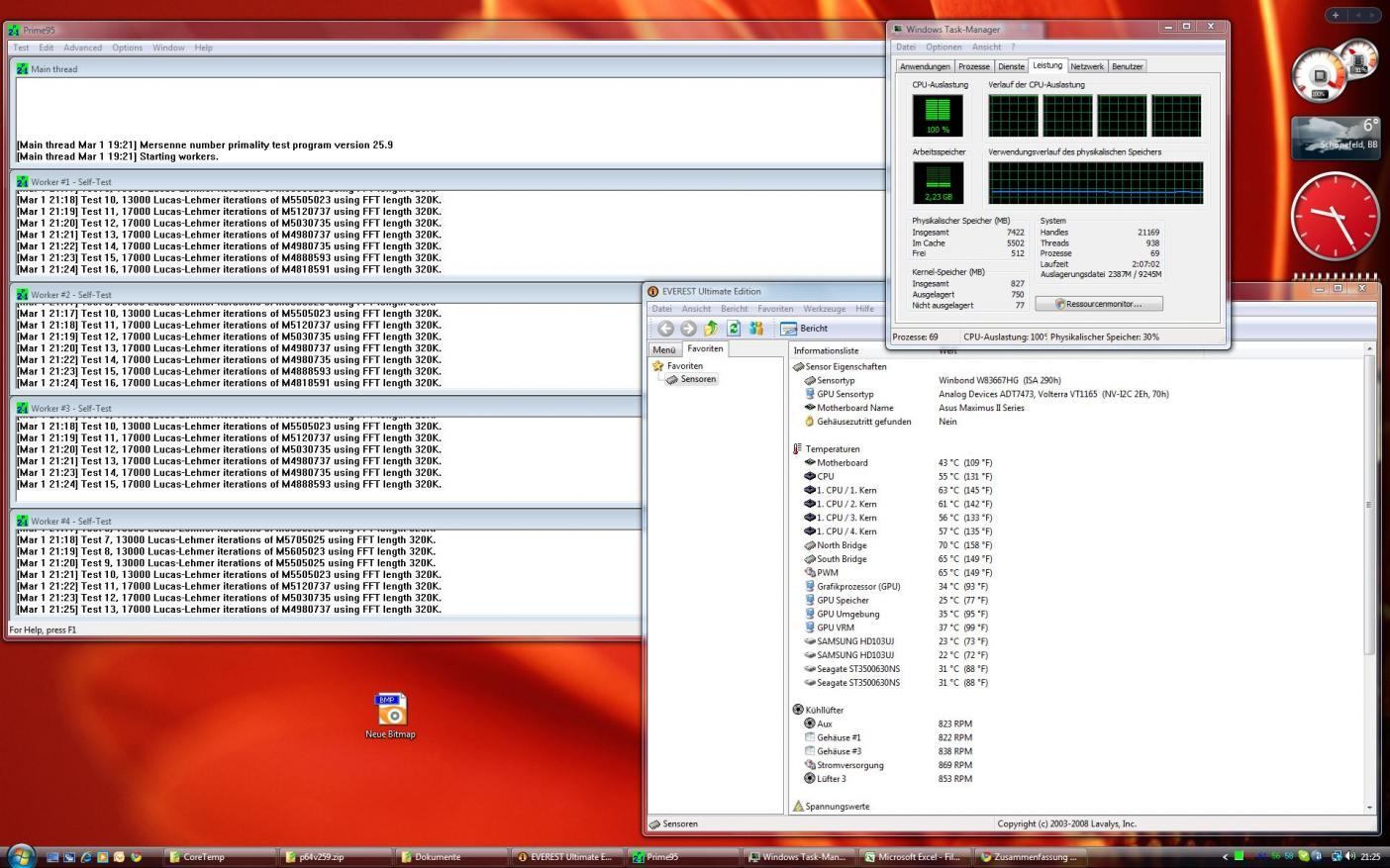Click the Worker #1 Self-Test window icon
This screenshot has width=1390, height=868.
click(22, 182)
